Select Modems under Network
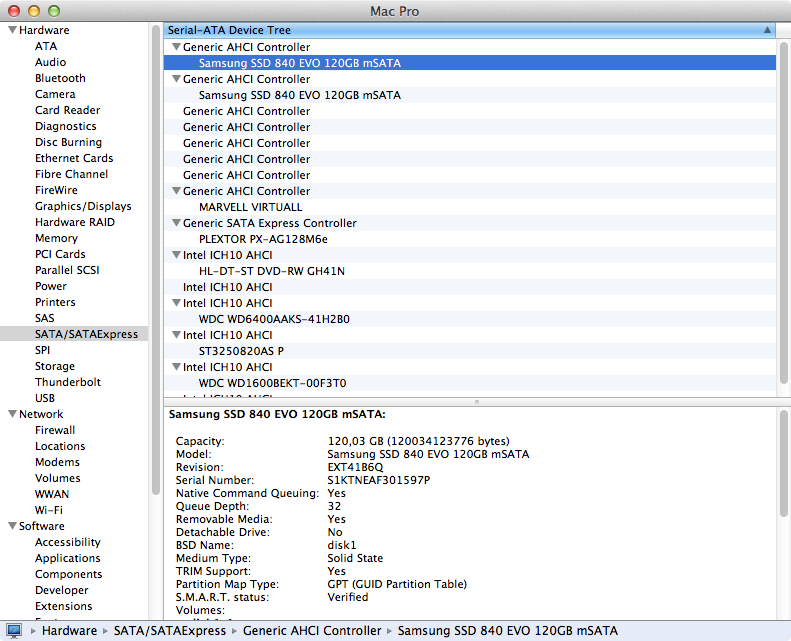791x641 pixels. pos(57,462)
